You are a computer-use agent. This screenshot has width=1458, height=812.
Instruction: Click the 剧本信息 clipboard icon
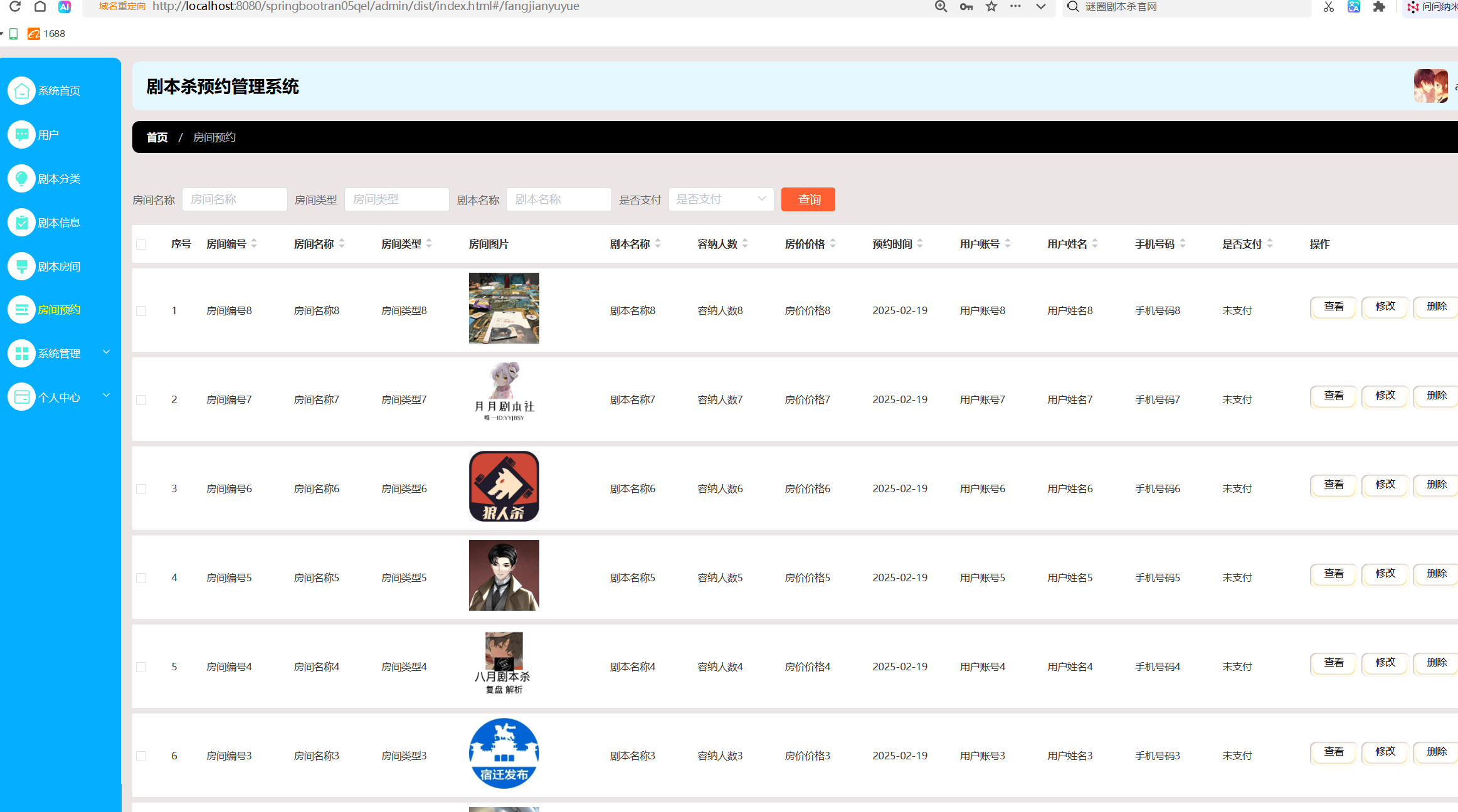pyautogui.click(x=21, y=223)
